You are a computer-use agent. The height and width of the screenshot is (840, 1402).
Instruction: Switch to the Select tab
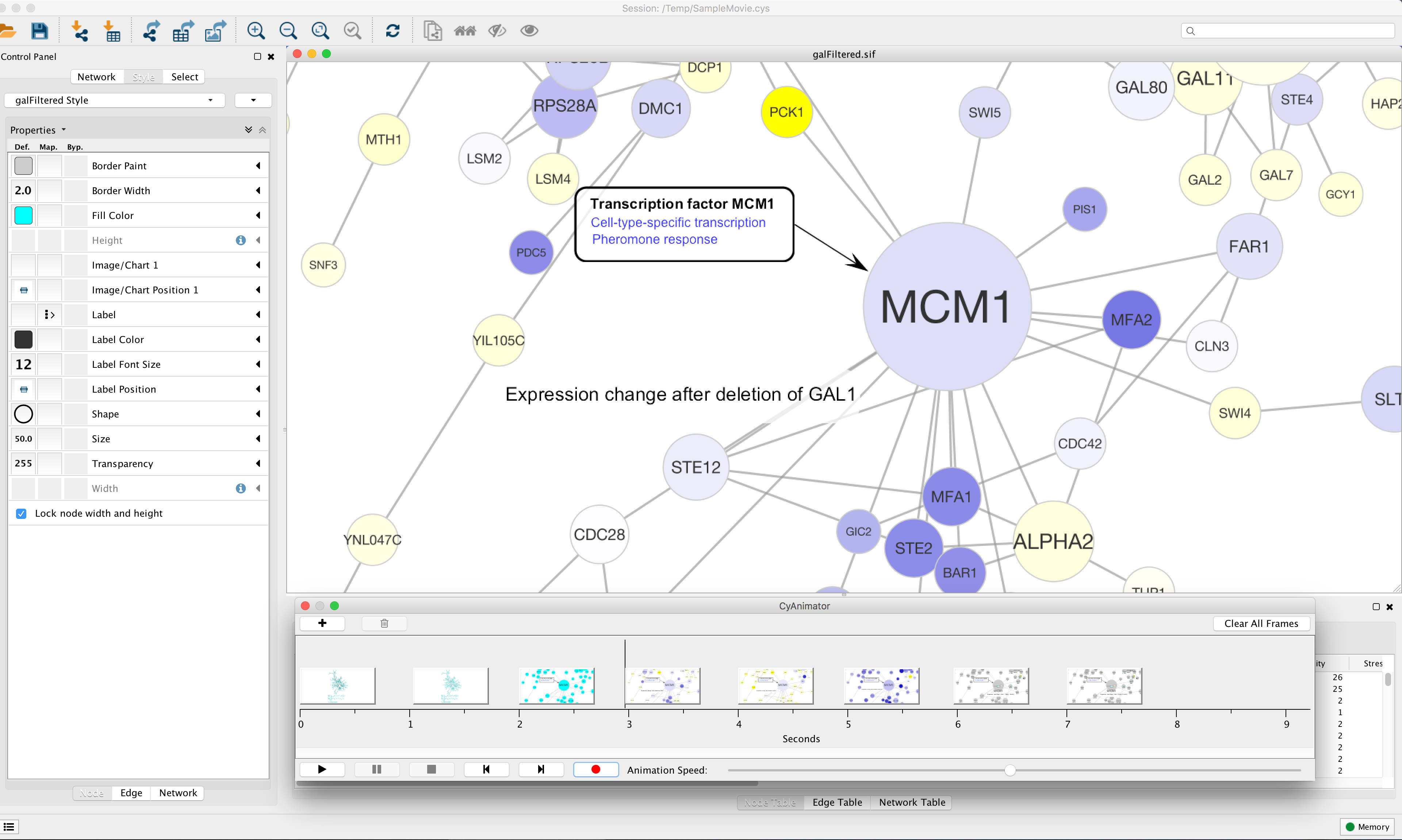(x=185, y=77)
